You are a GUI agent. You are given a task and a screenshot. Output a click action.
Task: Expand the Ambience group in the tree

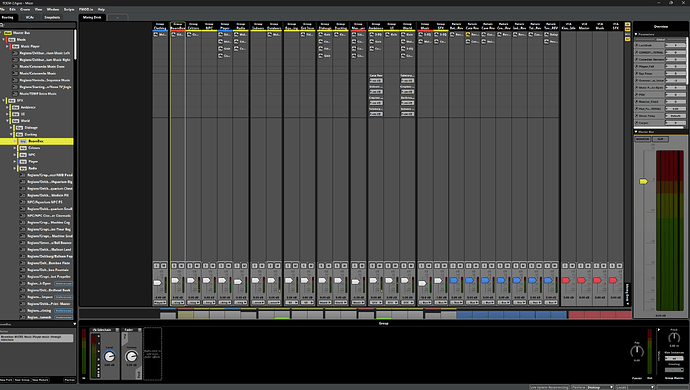pos(7,107)
